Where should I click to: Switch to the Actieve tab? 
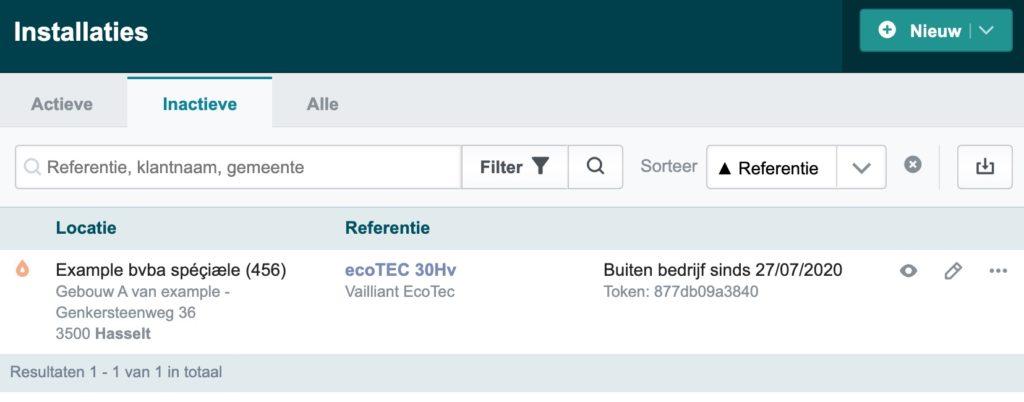click(x=62, y=104)
